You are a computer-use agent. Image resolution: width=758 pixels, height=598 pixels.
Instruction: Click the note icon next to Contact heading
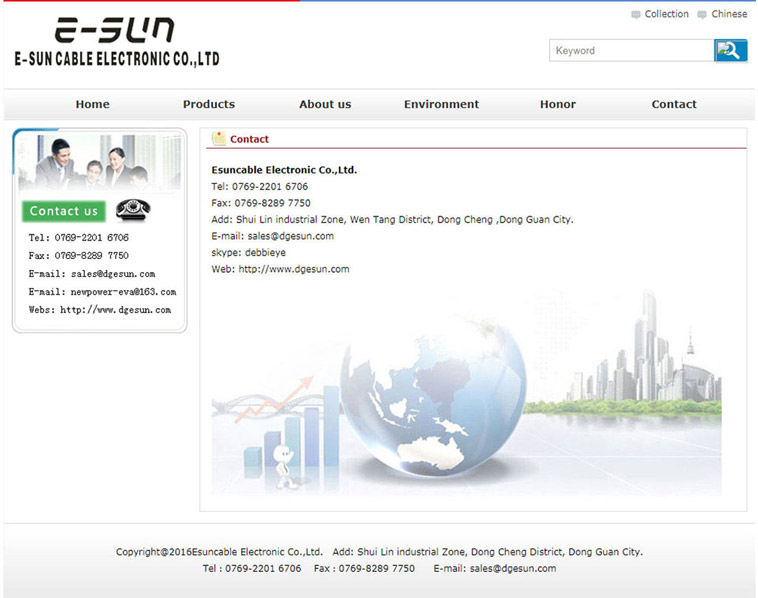pos(219,139)
